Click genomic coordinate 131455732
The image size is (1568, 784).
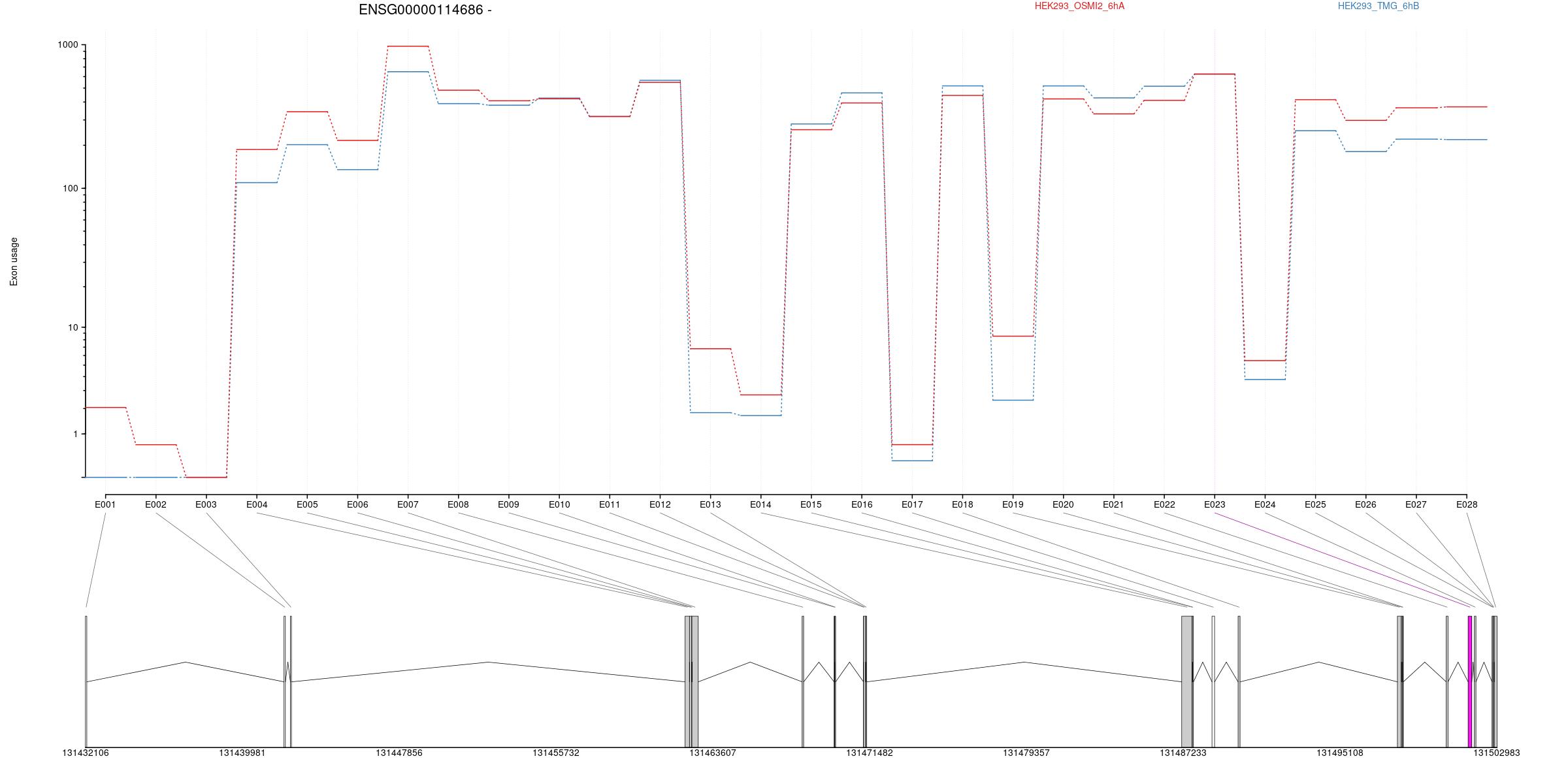(x=556, y=753)
